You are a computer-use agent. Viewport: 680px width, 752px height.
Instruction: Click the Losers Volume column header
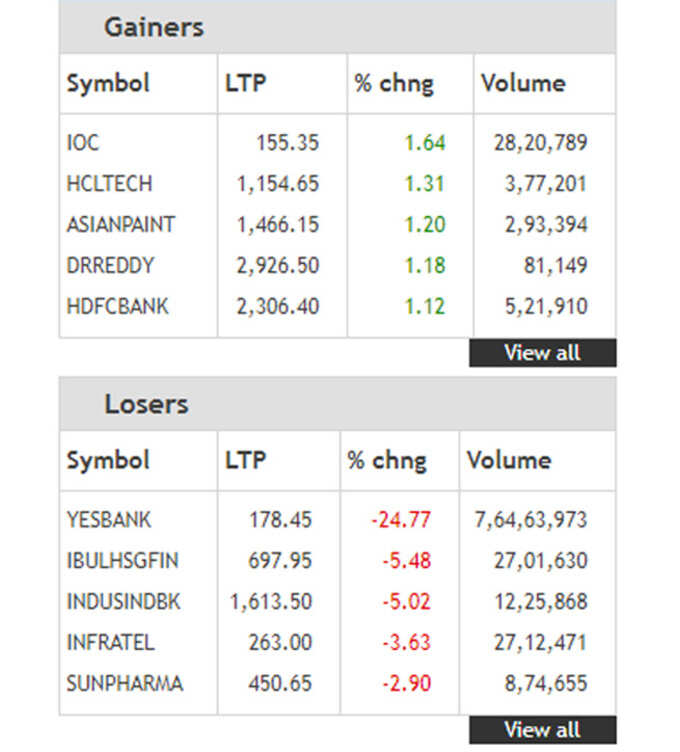click(x=509, y=460)
